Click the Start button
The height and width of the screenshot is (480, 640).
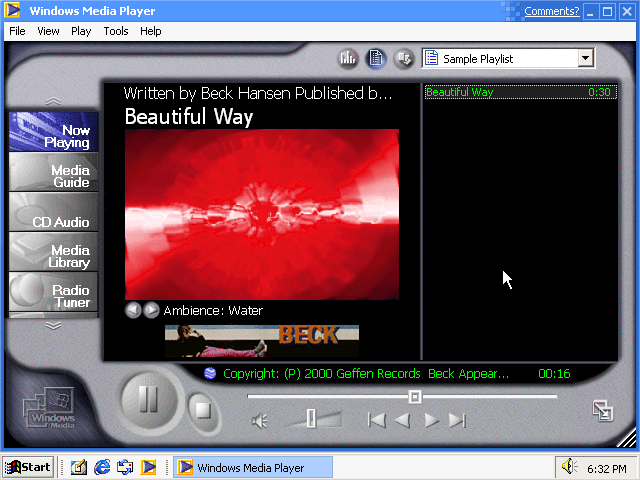click(28, 467)
